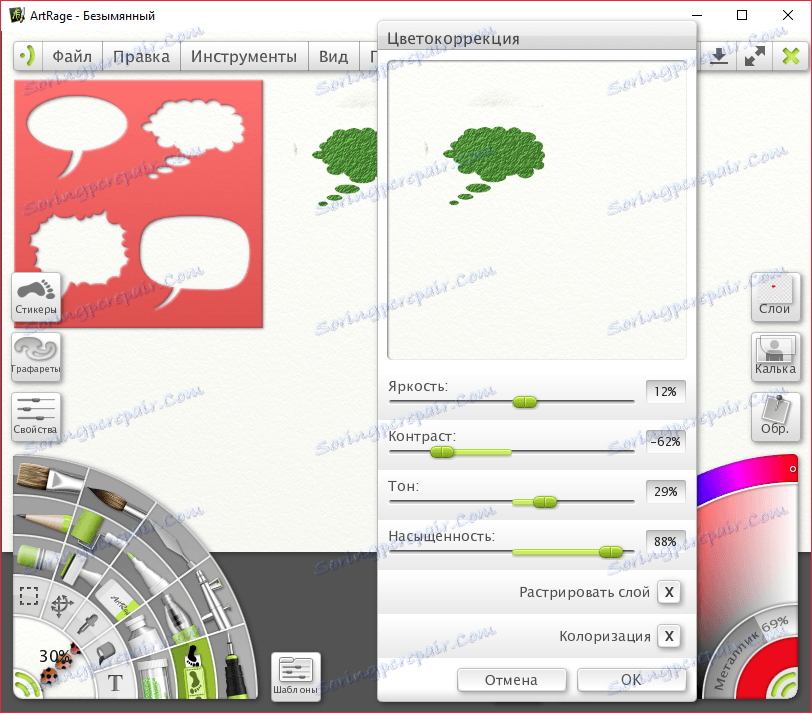This screenshot has width=812, height=728.
Task: Toggle fullscreen with the diagonal arrows icon
Action: [755, 56]
